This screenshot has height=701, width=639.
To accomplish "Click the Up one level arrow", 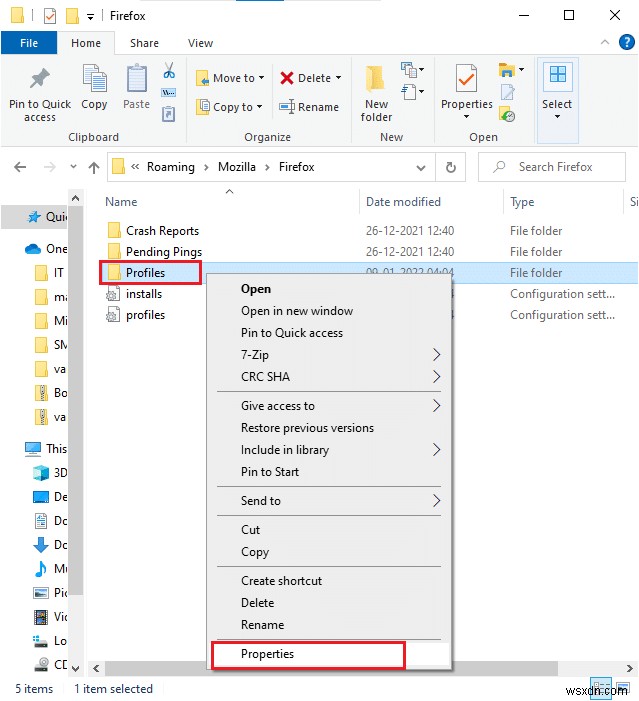I will (94, 168).
